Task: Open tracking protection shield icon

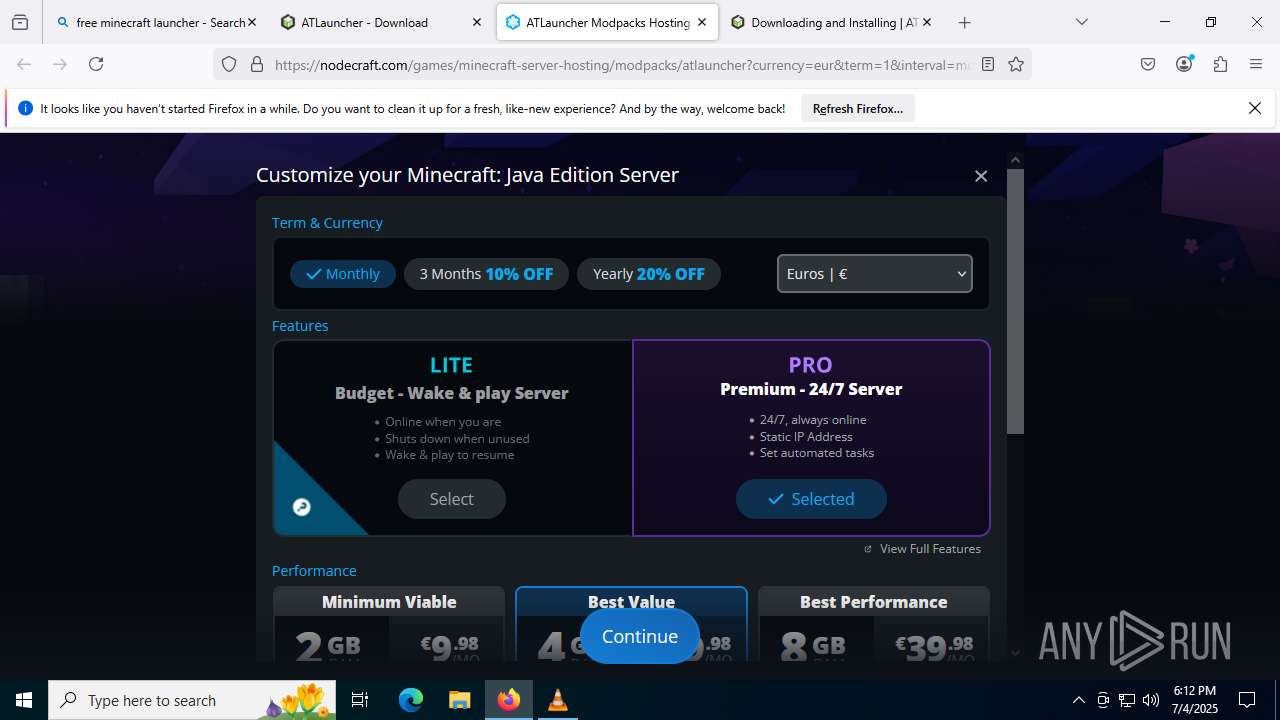Action: point(229,64)
